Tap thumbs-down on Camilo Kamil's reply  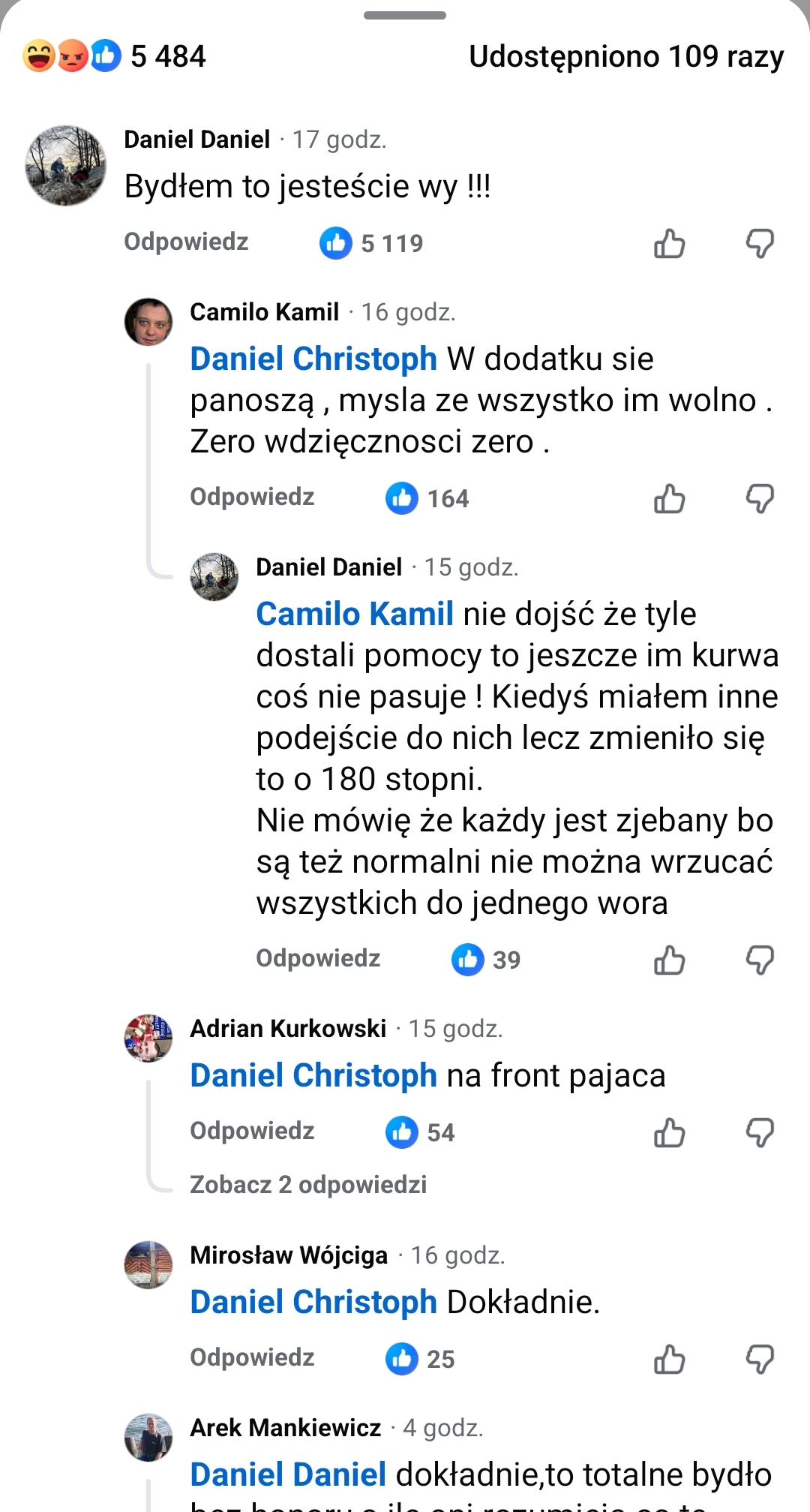tap(759, 499)
